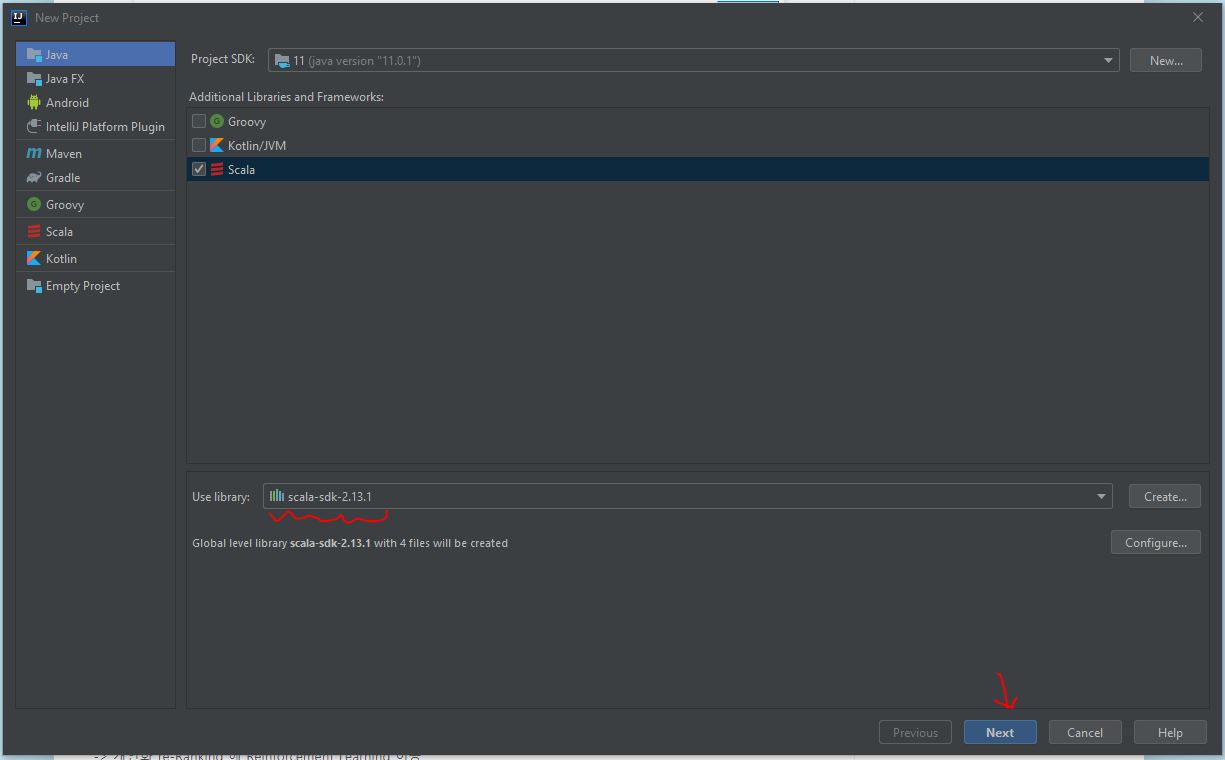Click the Android robot icon
1225x760 pixels.
pos(34,103)
